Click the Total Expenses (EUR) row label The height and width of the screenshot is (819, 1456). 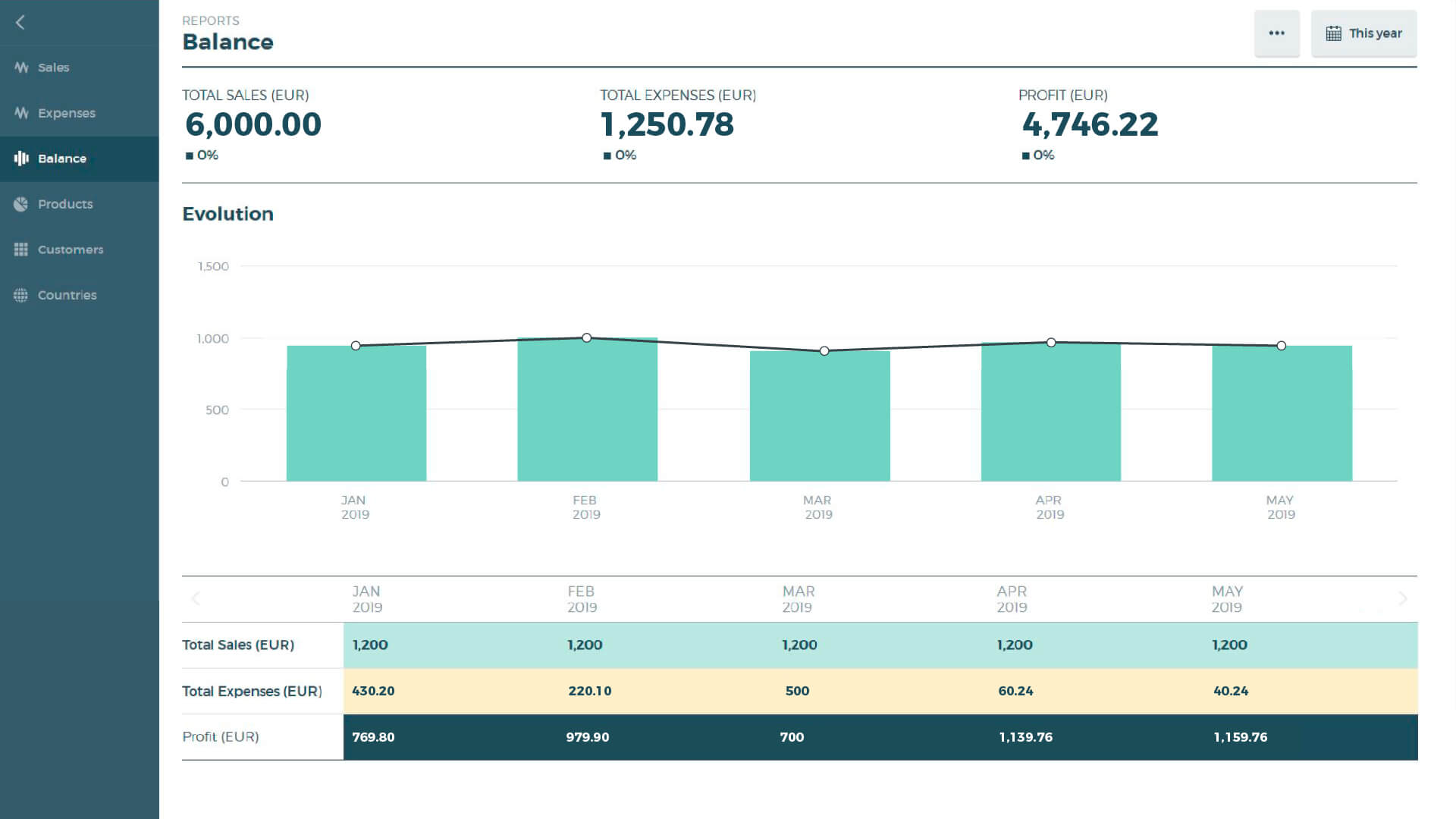tap(252, 691)
